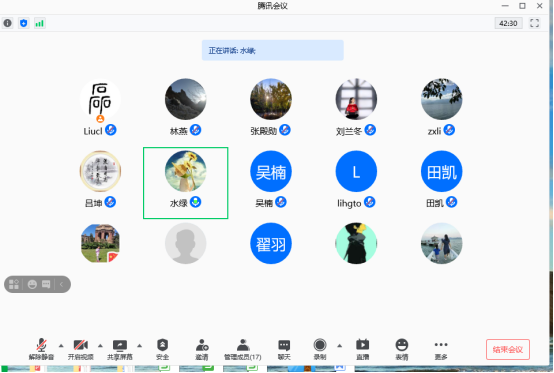Select the 水绿 speaking participant avatar
The image size is (554, 373).
pos(185,171)
